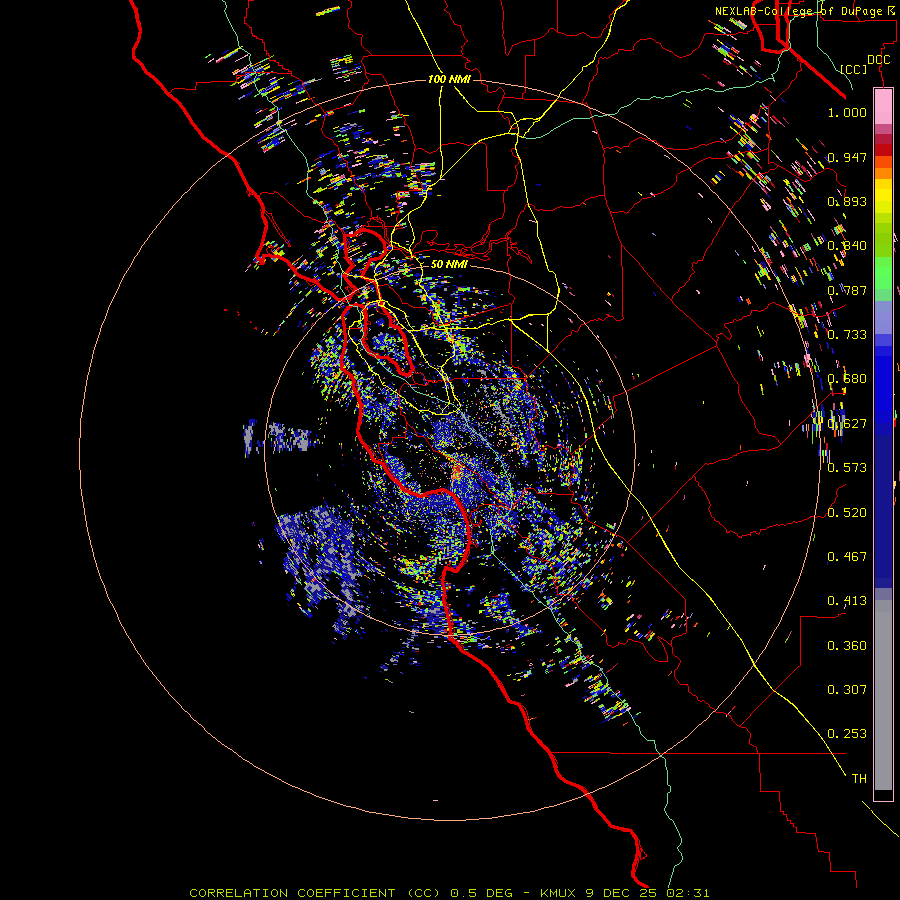
Task: Click the [CC] unit label above the scale
Action: click(854, 69)
